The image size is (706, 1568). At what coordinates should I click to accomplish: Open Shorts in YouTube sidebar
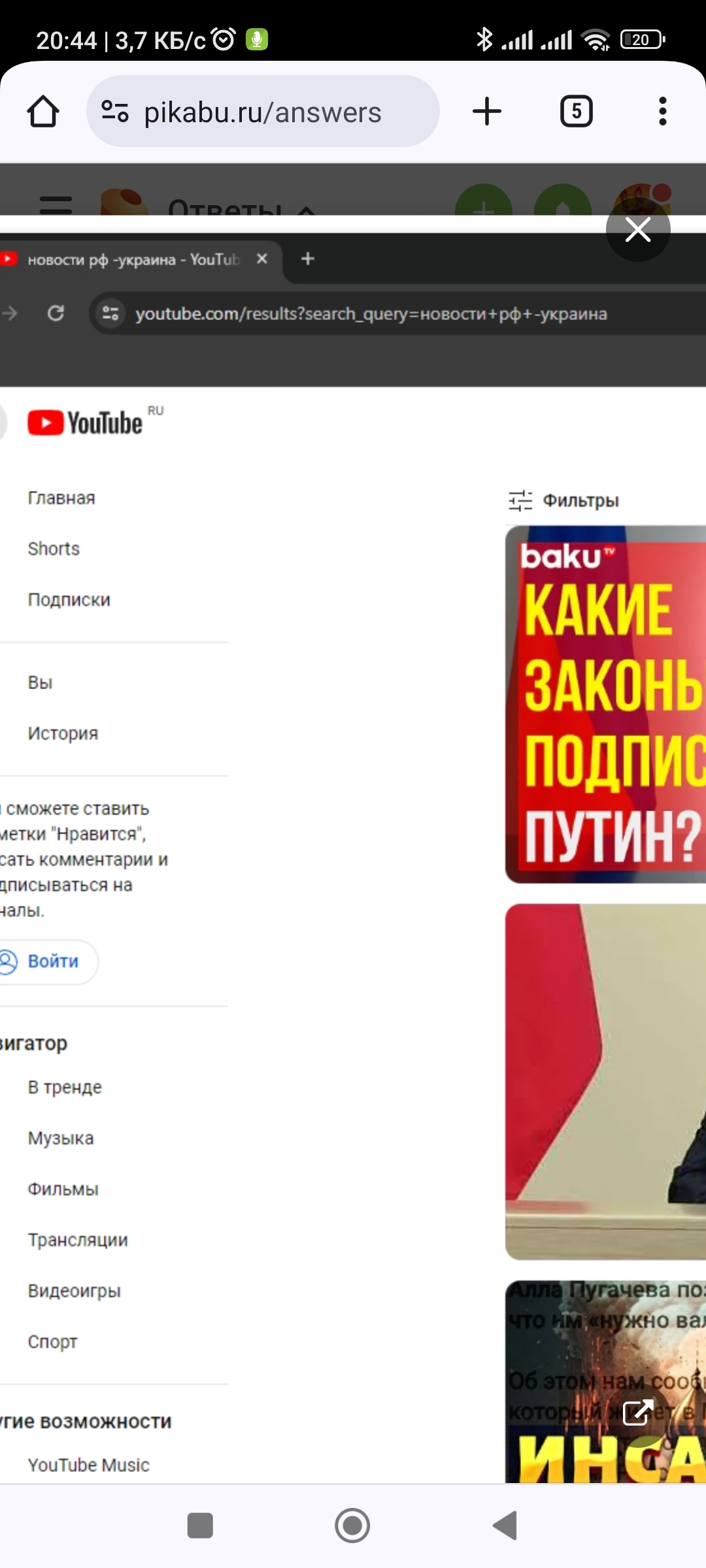(x=54, y=549)
